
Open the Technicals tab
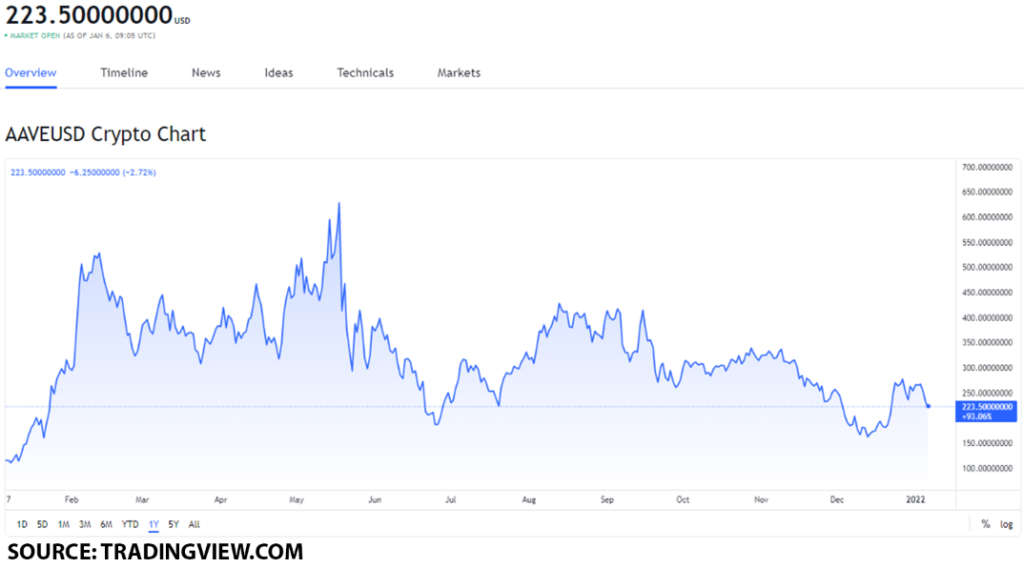(365, 72)
